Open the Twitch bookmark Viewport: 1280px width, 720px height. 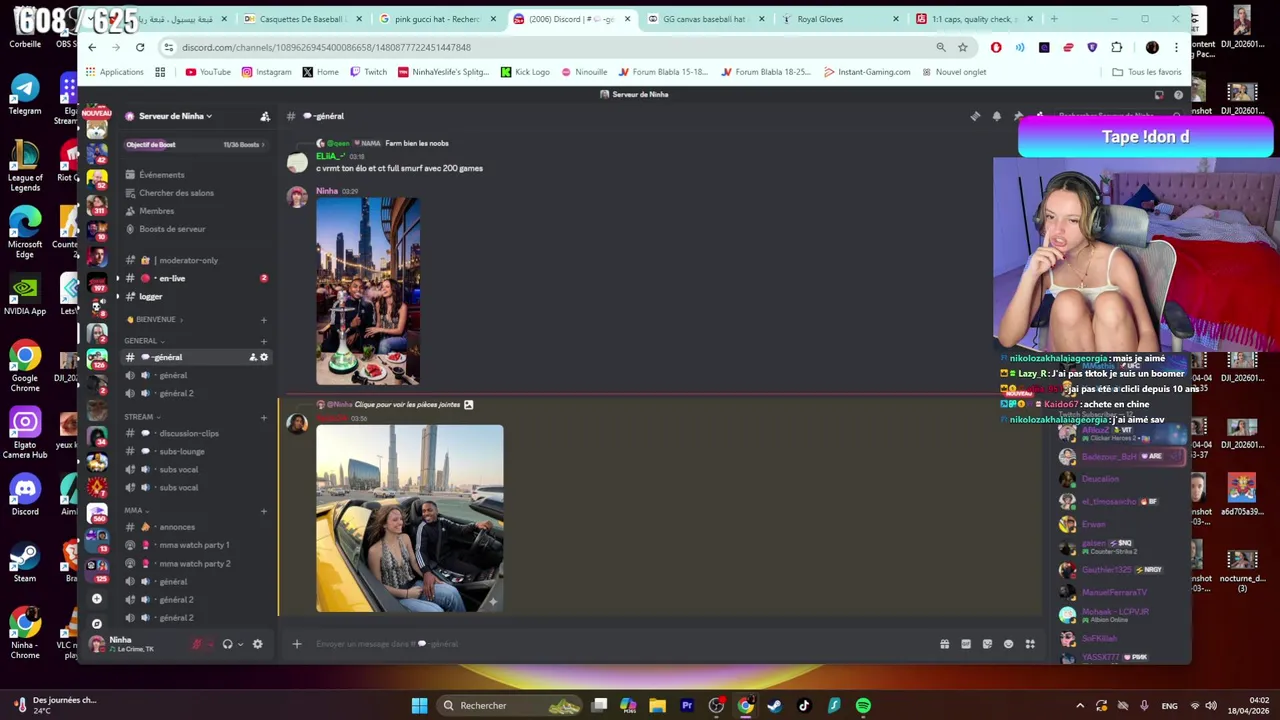tap(368, 72)
